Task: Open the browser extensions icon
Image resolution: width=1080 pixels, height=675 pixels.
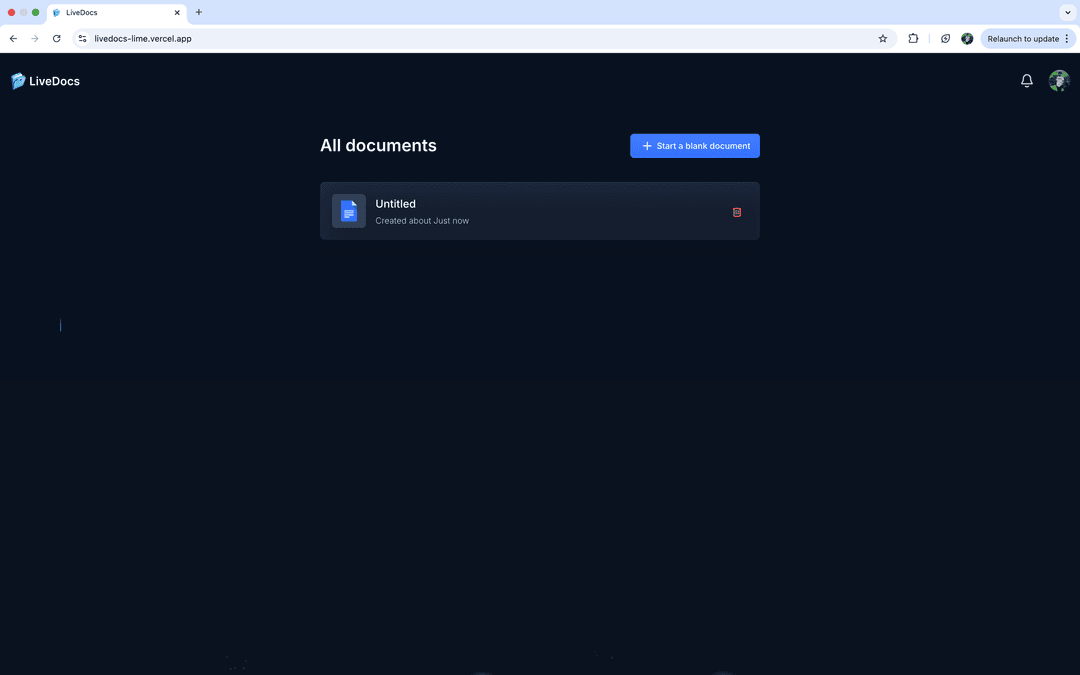Action: point(913,38)
